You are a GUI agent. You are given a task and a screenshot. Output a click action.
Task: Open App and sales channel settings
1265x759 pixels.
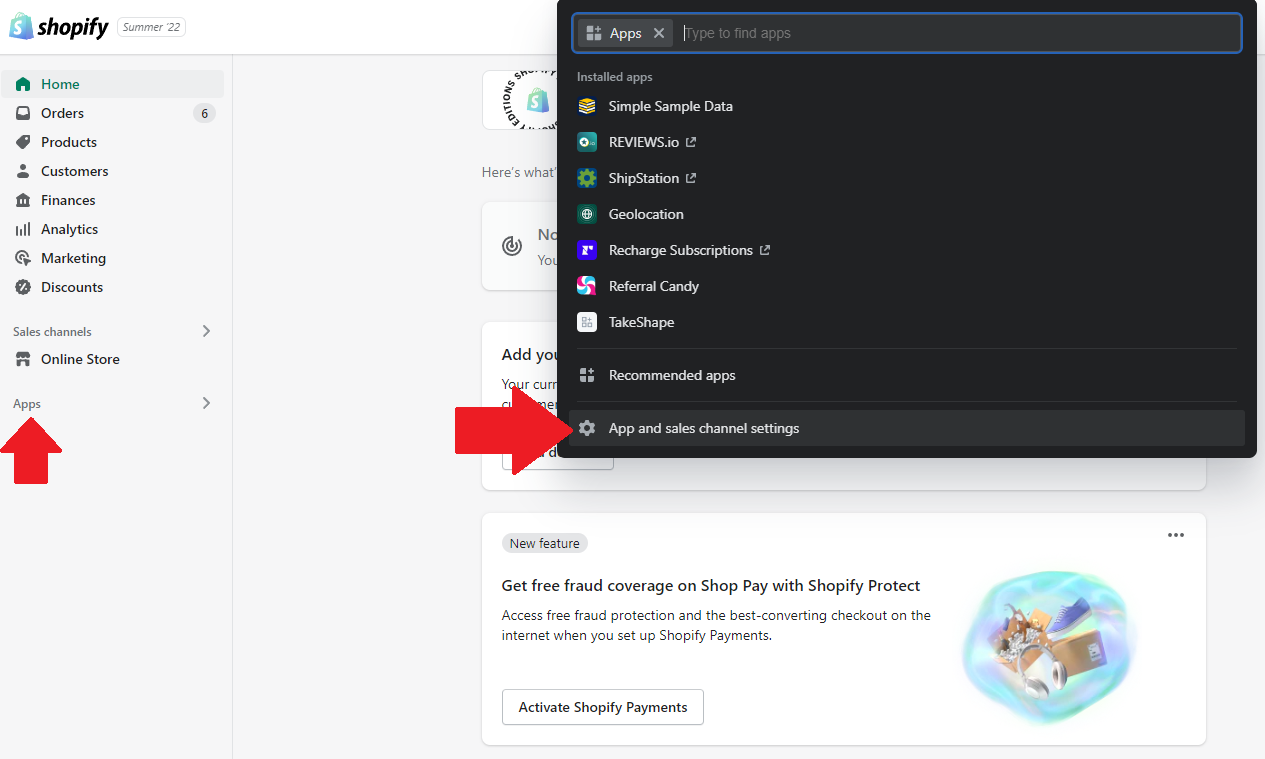[907, 428]
